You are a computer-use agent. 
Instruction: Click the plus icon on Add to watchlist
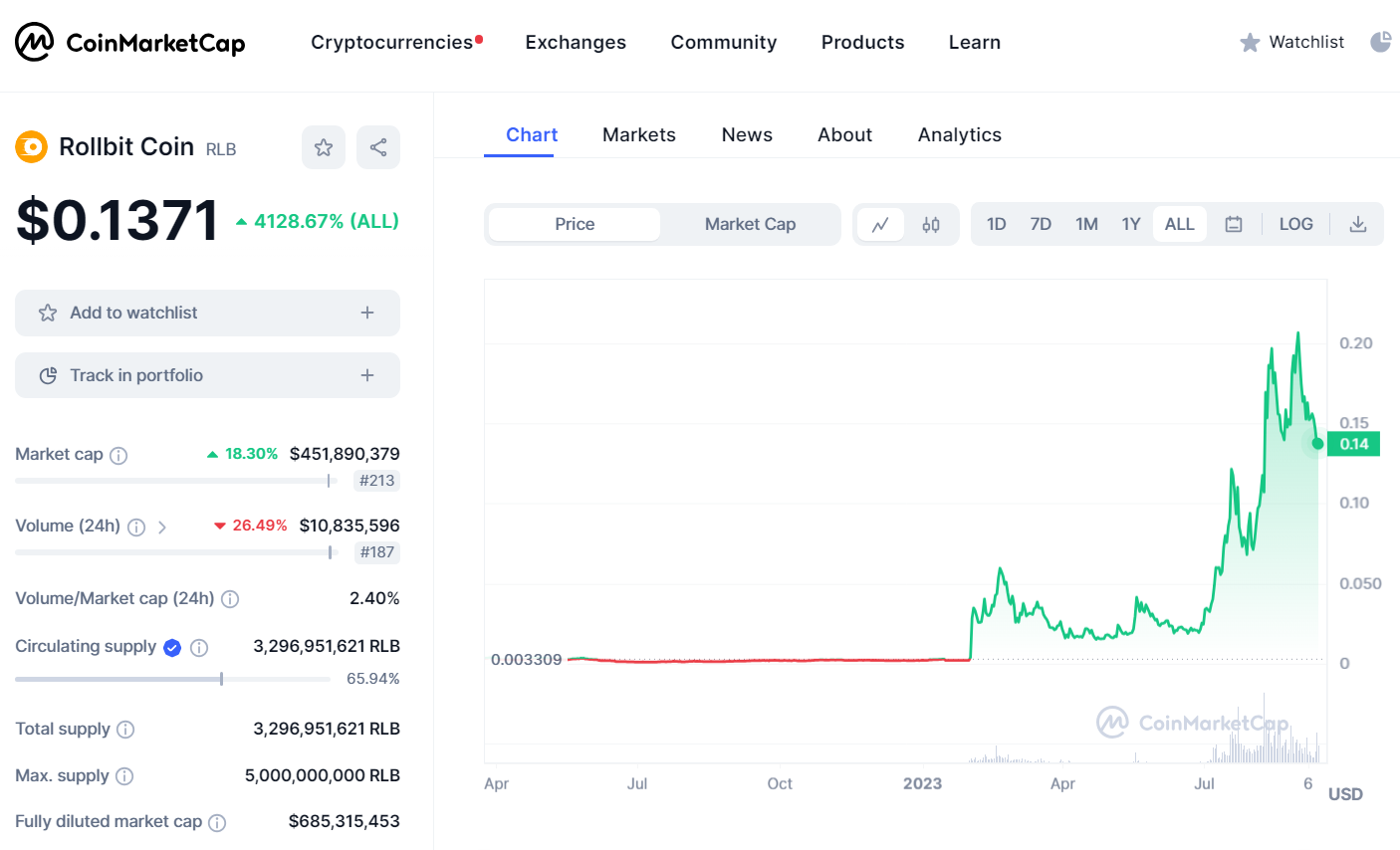[x=367, y=313]
